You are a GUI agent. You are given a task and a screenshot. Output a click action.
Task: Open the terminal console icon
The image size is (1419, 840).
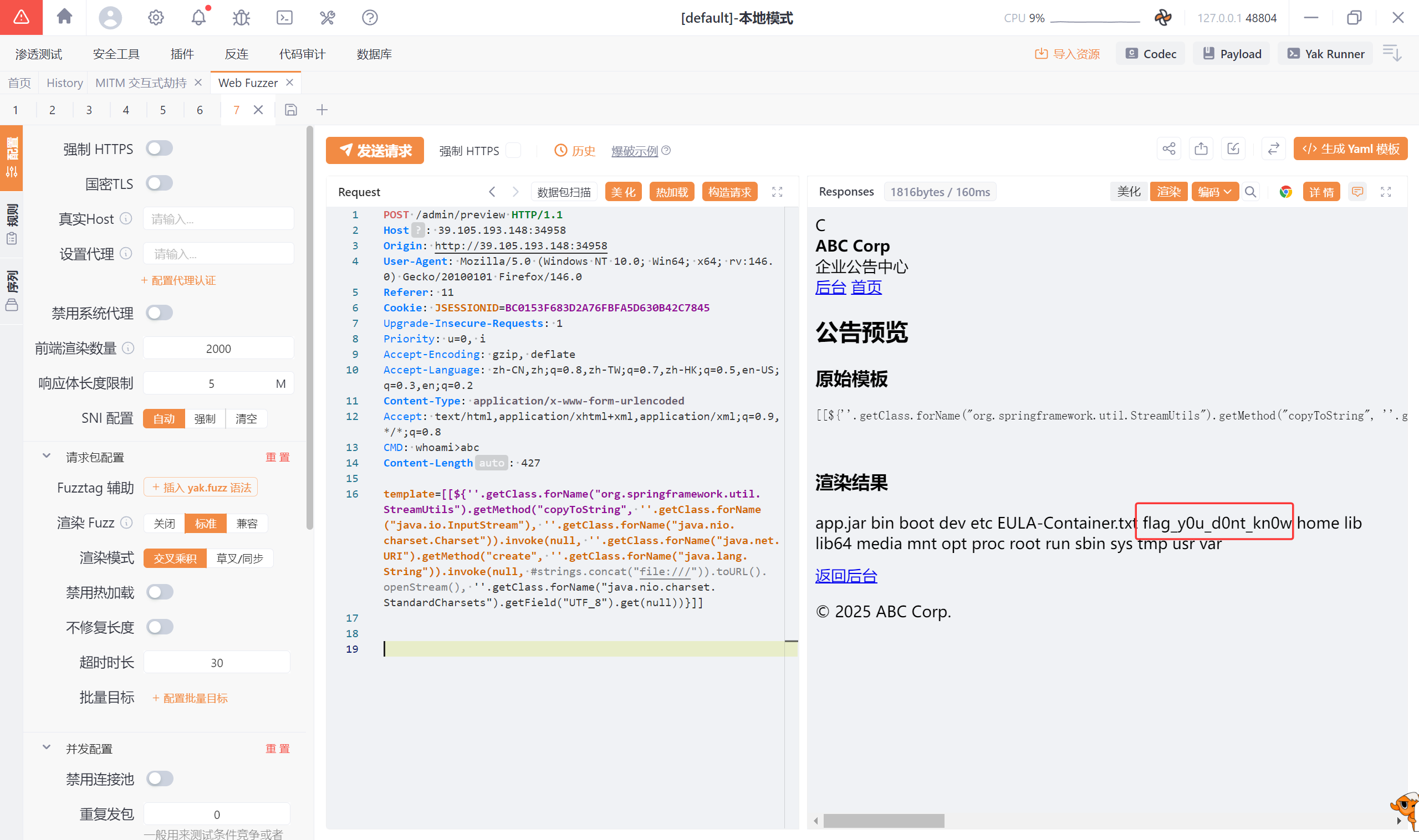point(284,18)
